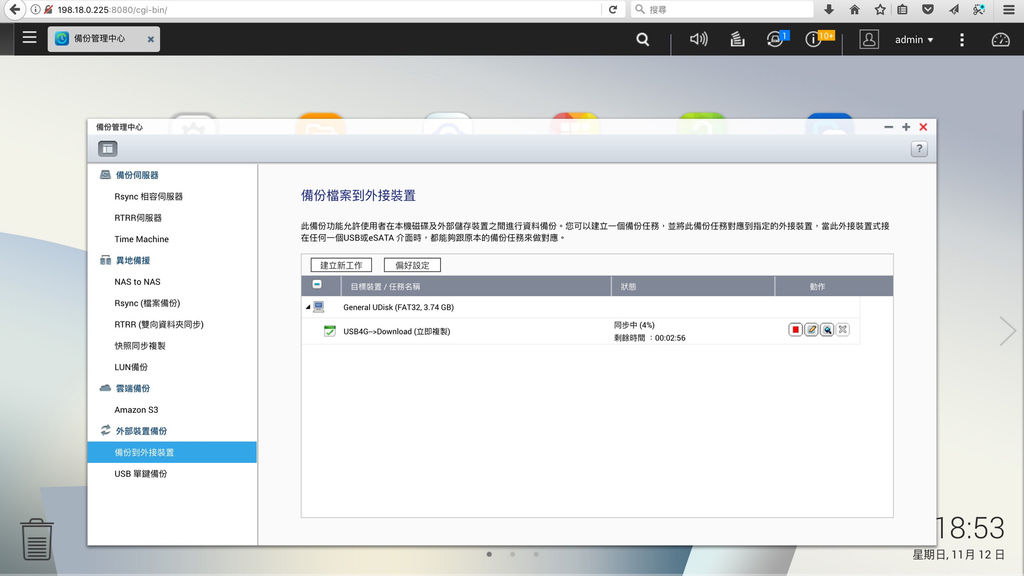Click browser back arrow button
Image resolution: width=1024 pixels, height=576 pixels.
click(x=14, y=10)
